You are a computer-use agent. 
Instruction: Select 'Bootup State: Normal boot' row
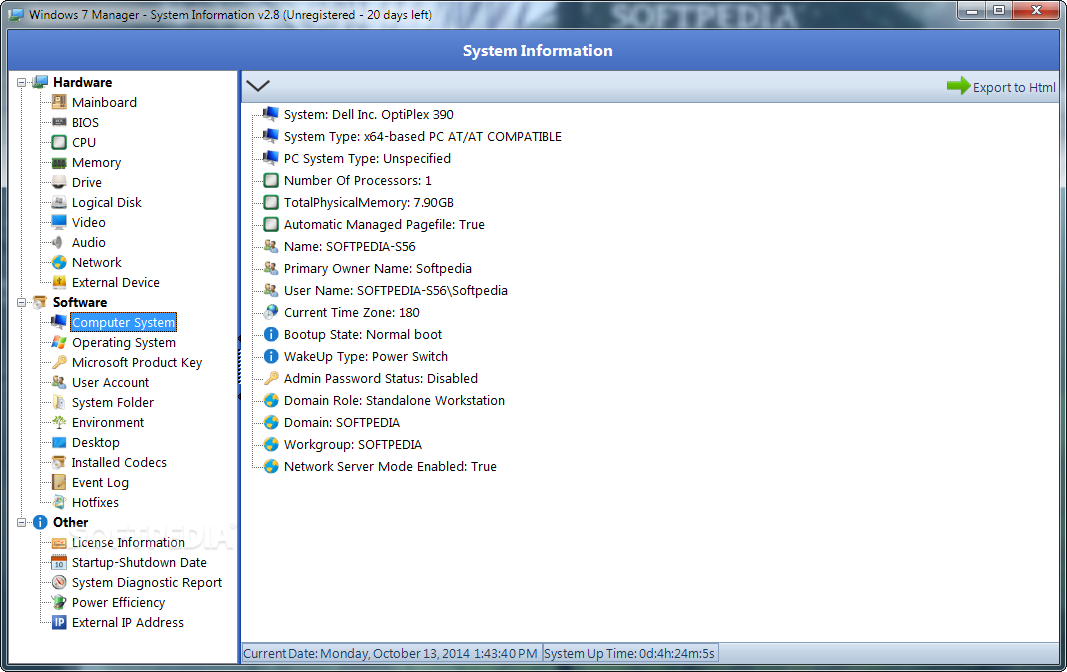point(363,335)
